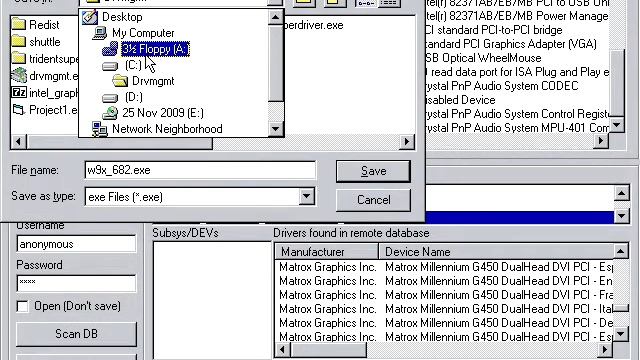Select the shuttle folder icon
The image size is (640, 360).
[19, 42]
